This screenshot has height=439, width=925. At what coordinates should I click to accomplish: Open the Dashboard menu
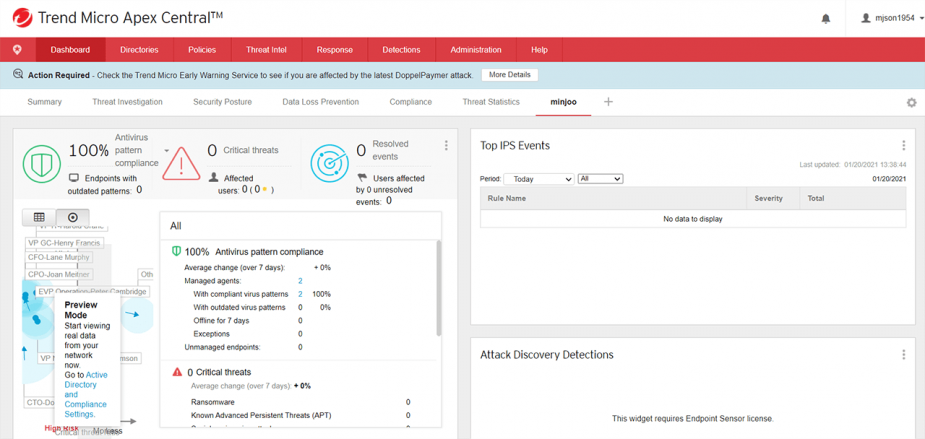[x=70, y=50]
